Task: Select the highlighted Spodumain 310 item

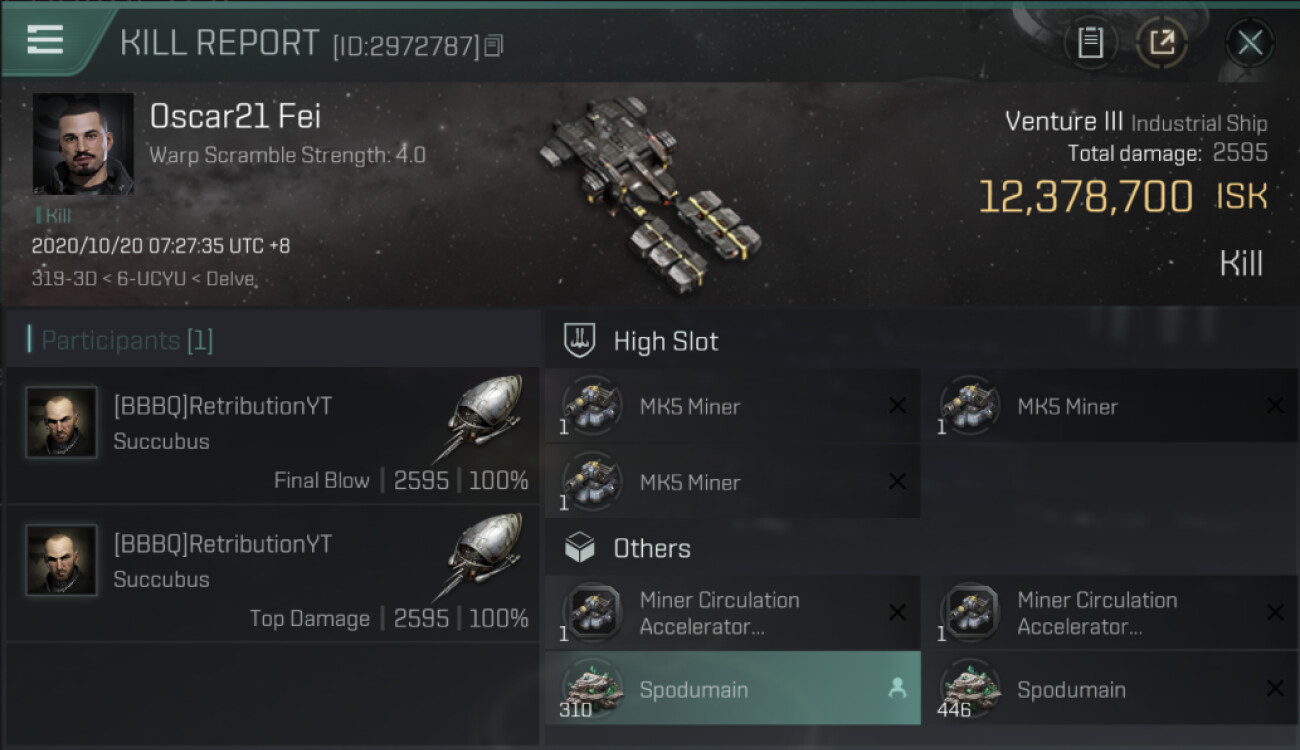Action: tap(693, 689)
